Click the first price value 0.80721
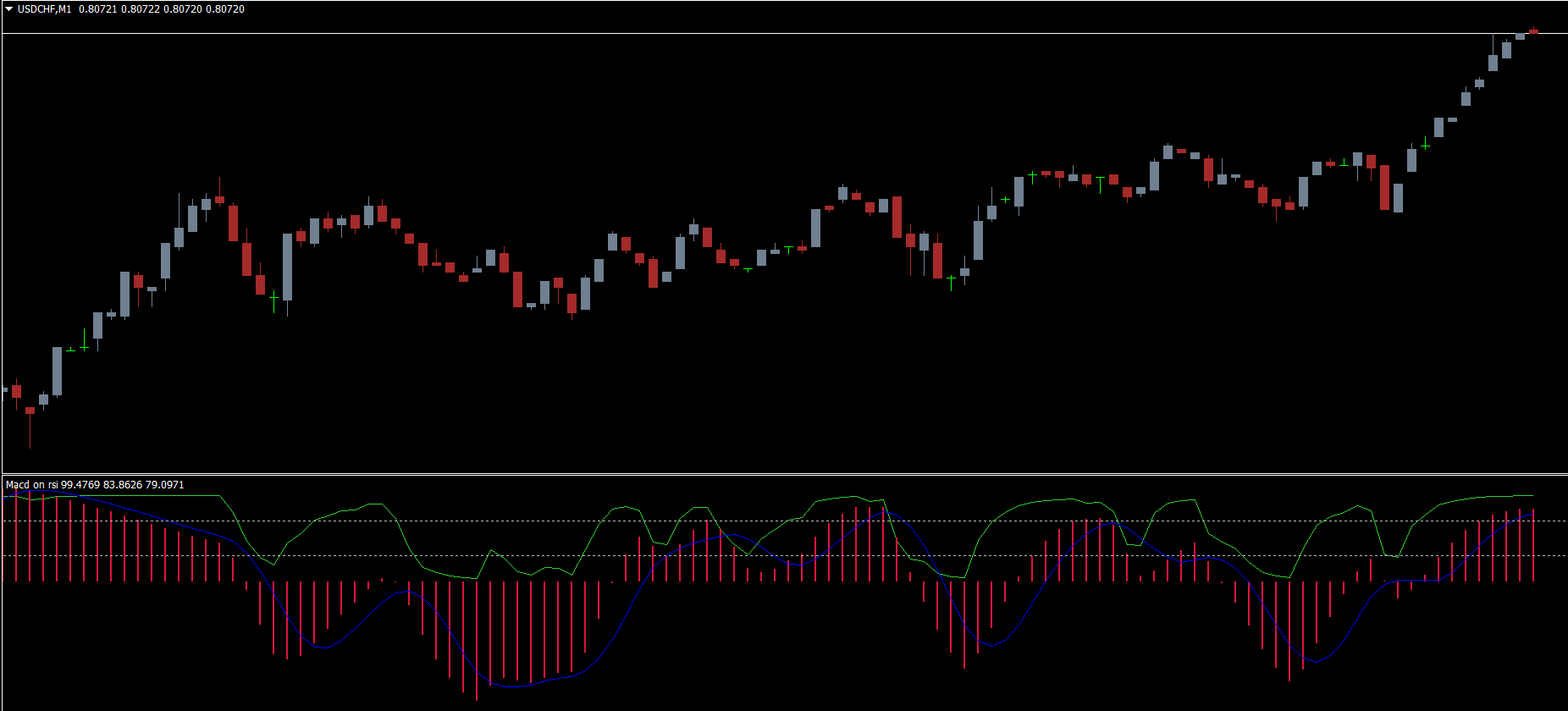 pos(97,9)
